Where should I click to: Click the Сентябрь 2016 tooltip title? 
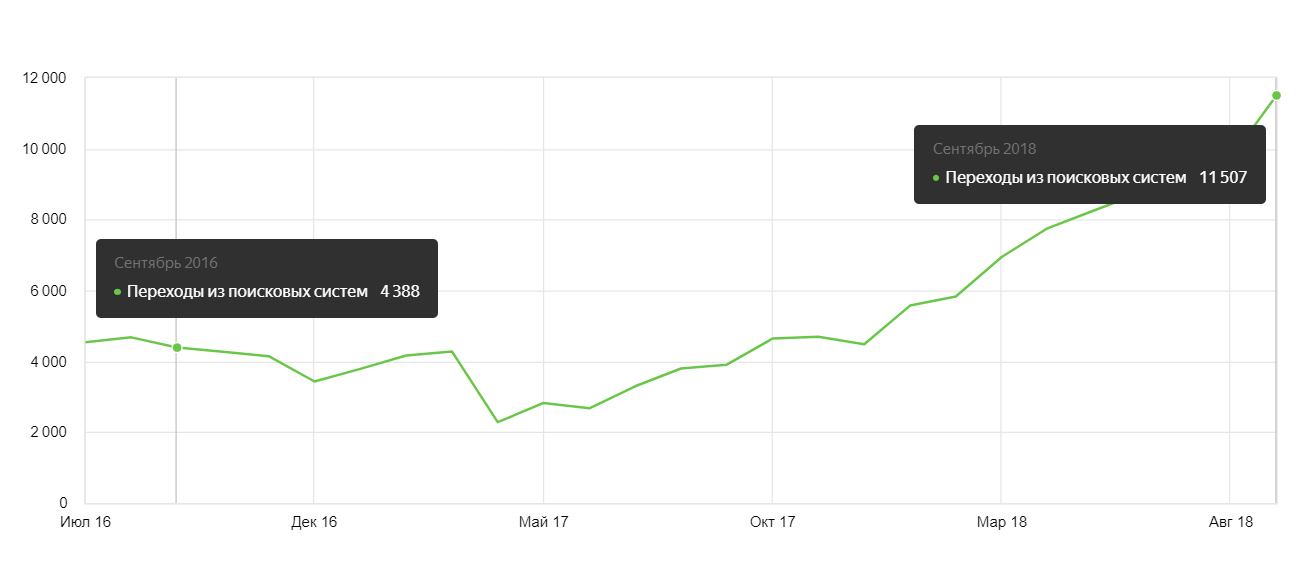pyautogui.click(x=166, y=263)
